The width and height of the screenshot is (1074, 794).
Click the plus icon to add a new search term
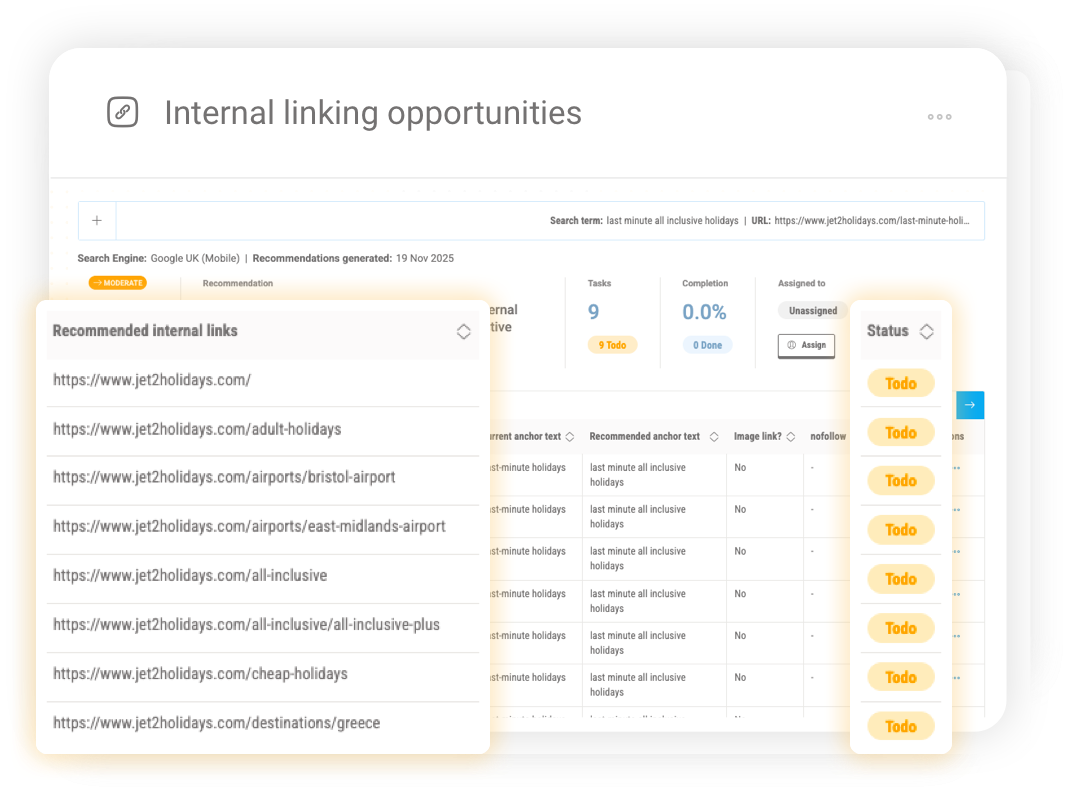96,220
